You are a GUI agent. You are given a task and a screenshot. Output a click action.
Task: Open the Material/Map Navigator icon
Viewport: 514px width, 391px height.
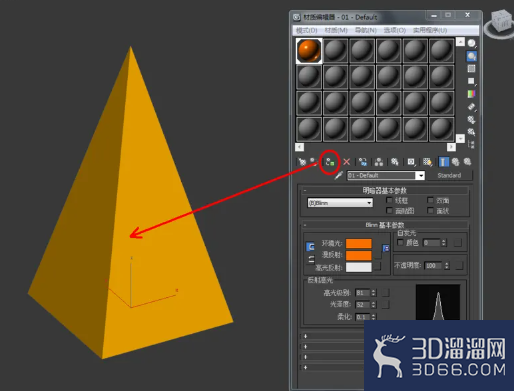471,144
